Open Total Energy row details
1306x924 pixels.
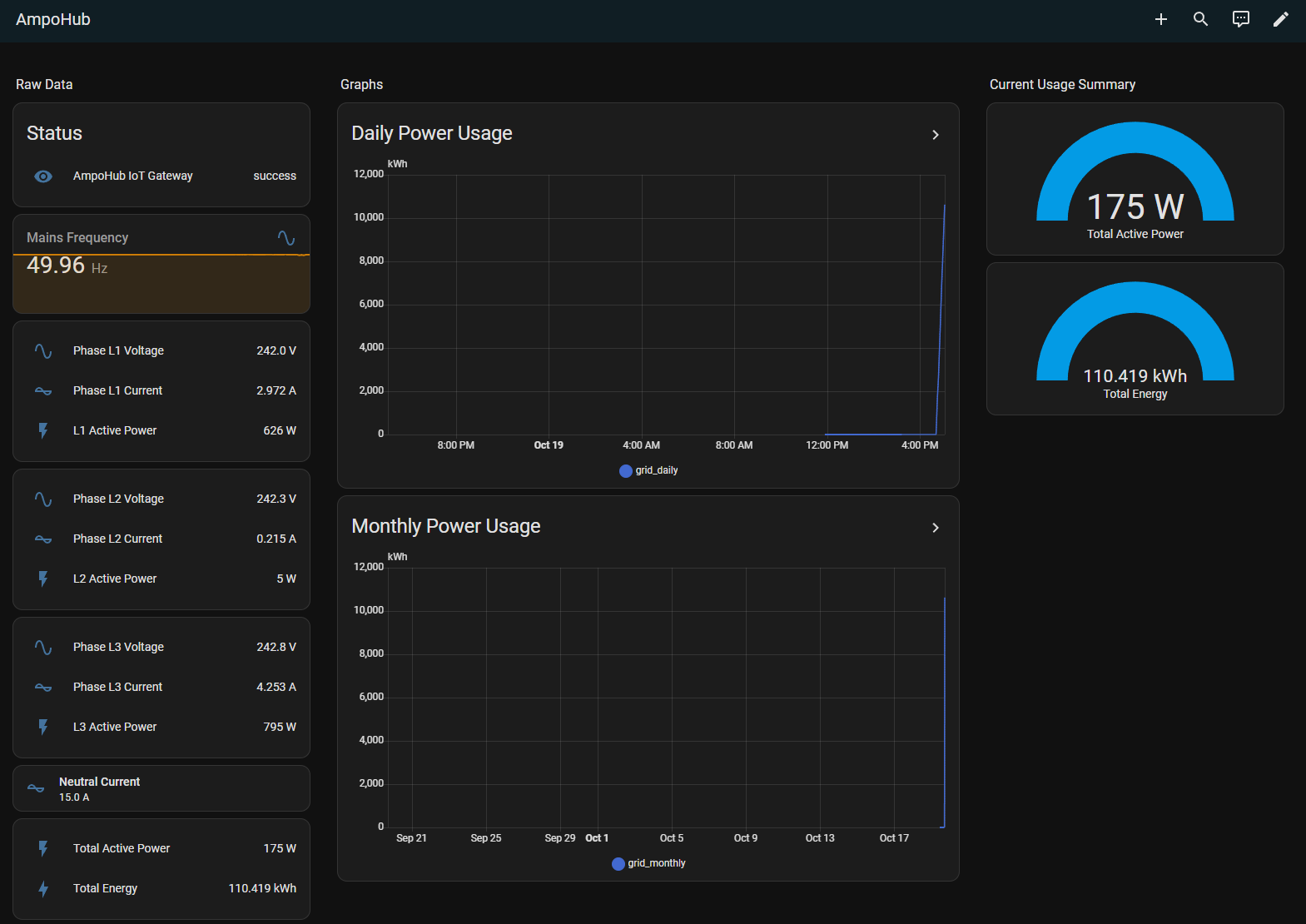(161, 889)
